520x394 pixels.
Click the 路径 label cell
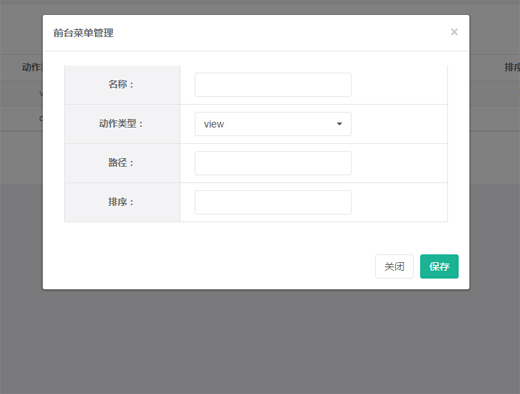pos(122,163)
